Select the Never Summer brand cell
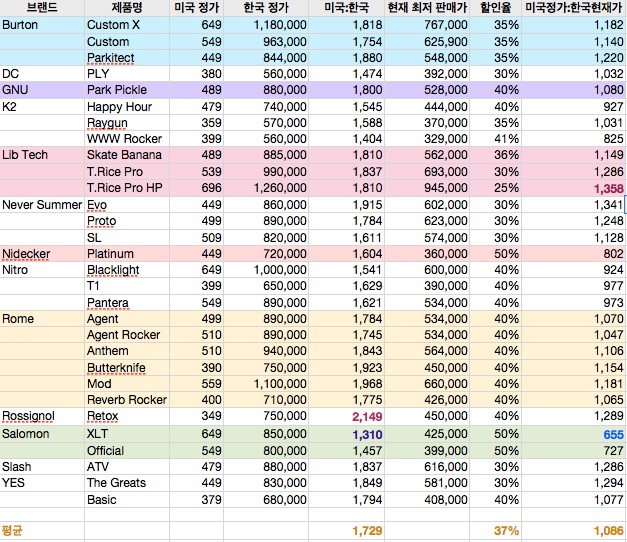The height and width of the screenshot is (542, 627). click(x=42, y=205)
